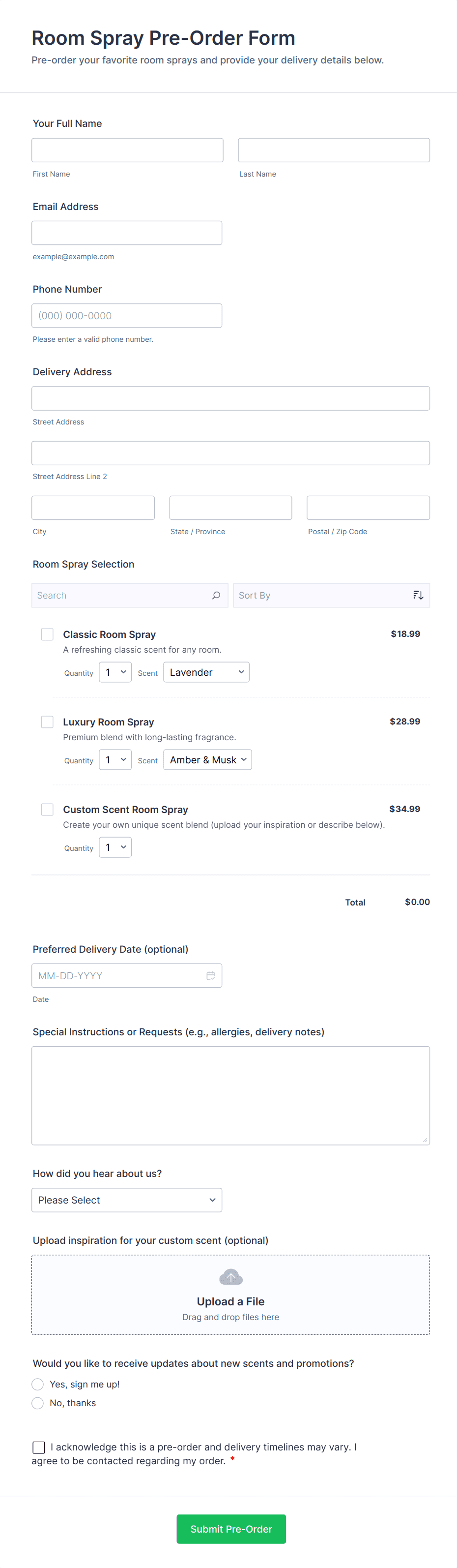
Task: Click the search magnifier icon
Action: [216, 595]
